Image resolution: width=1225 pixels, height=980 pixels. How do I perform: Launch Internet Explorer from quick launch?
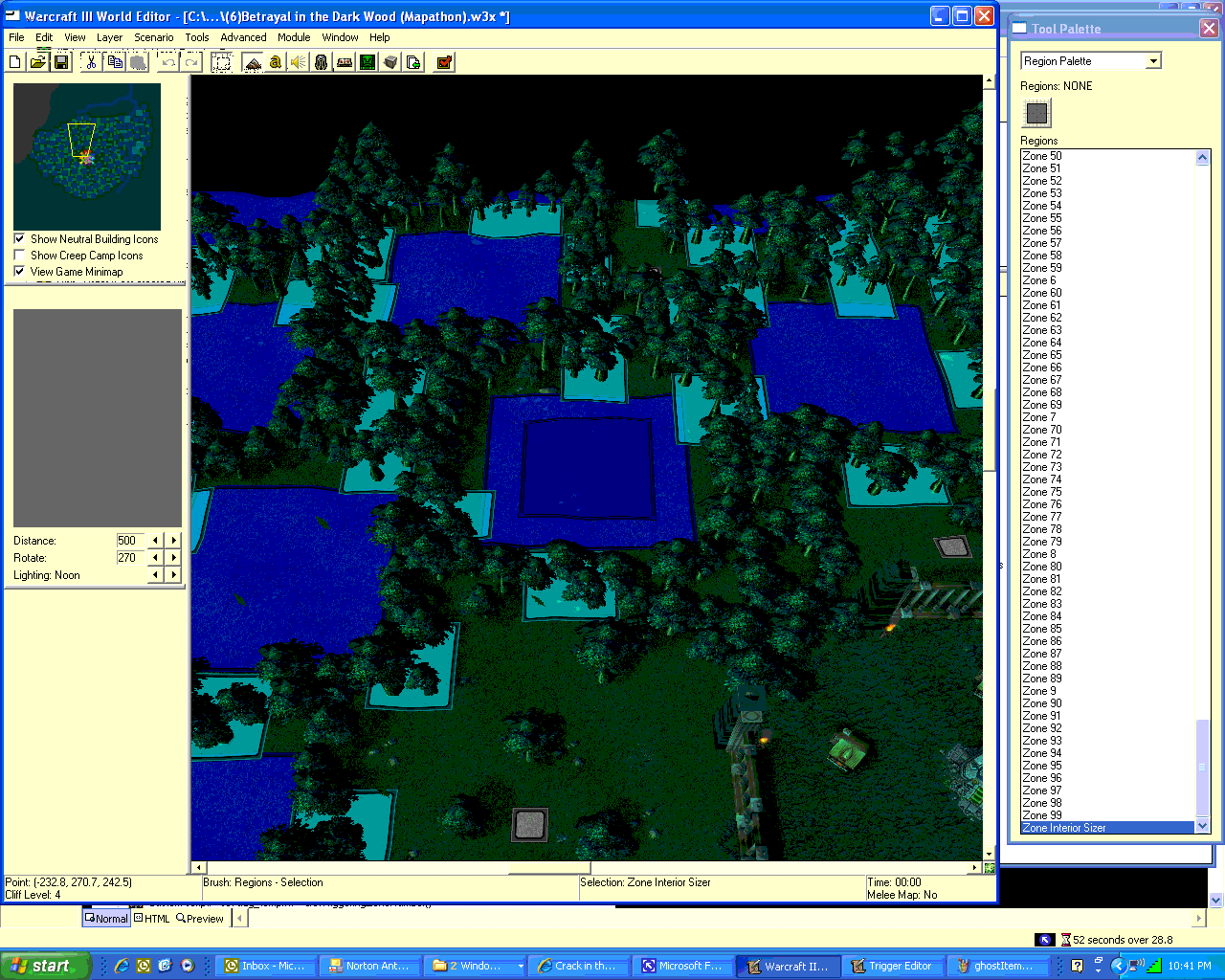[122, 966]
